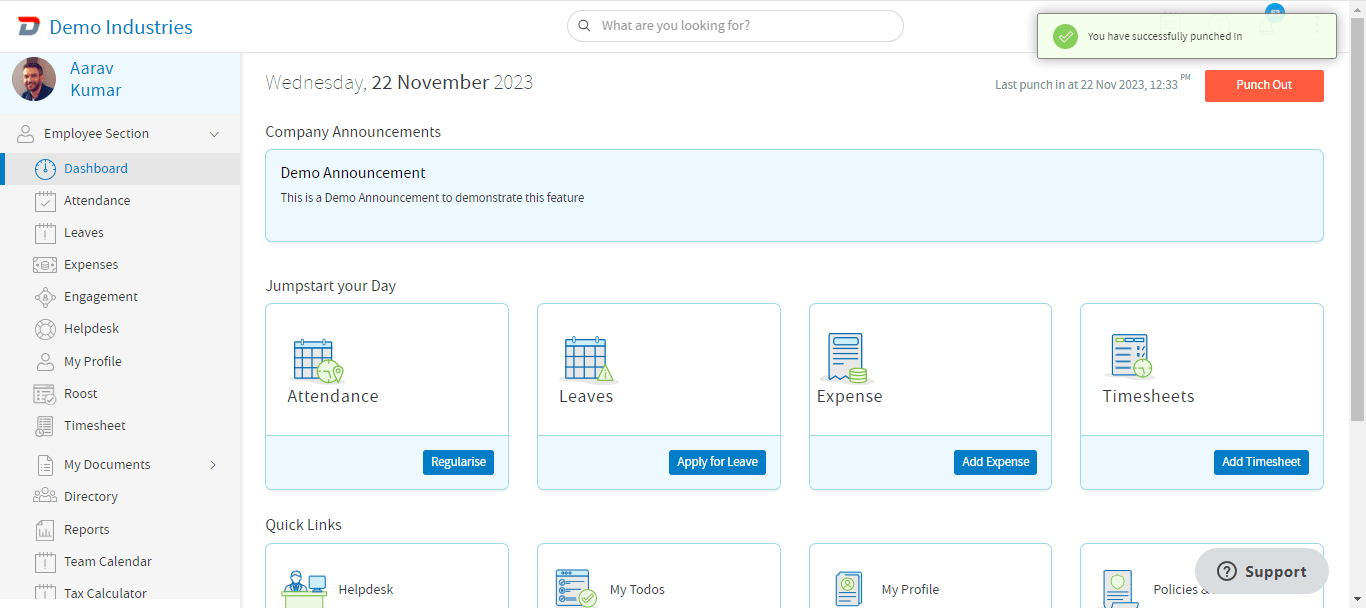Open the Timesheet sidebar icon
The image size is (1366, 608).
(x=45, y=426)
